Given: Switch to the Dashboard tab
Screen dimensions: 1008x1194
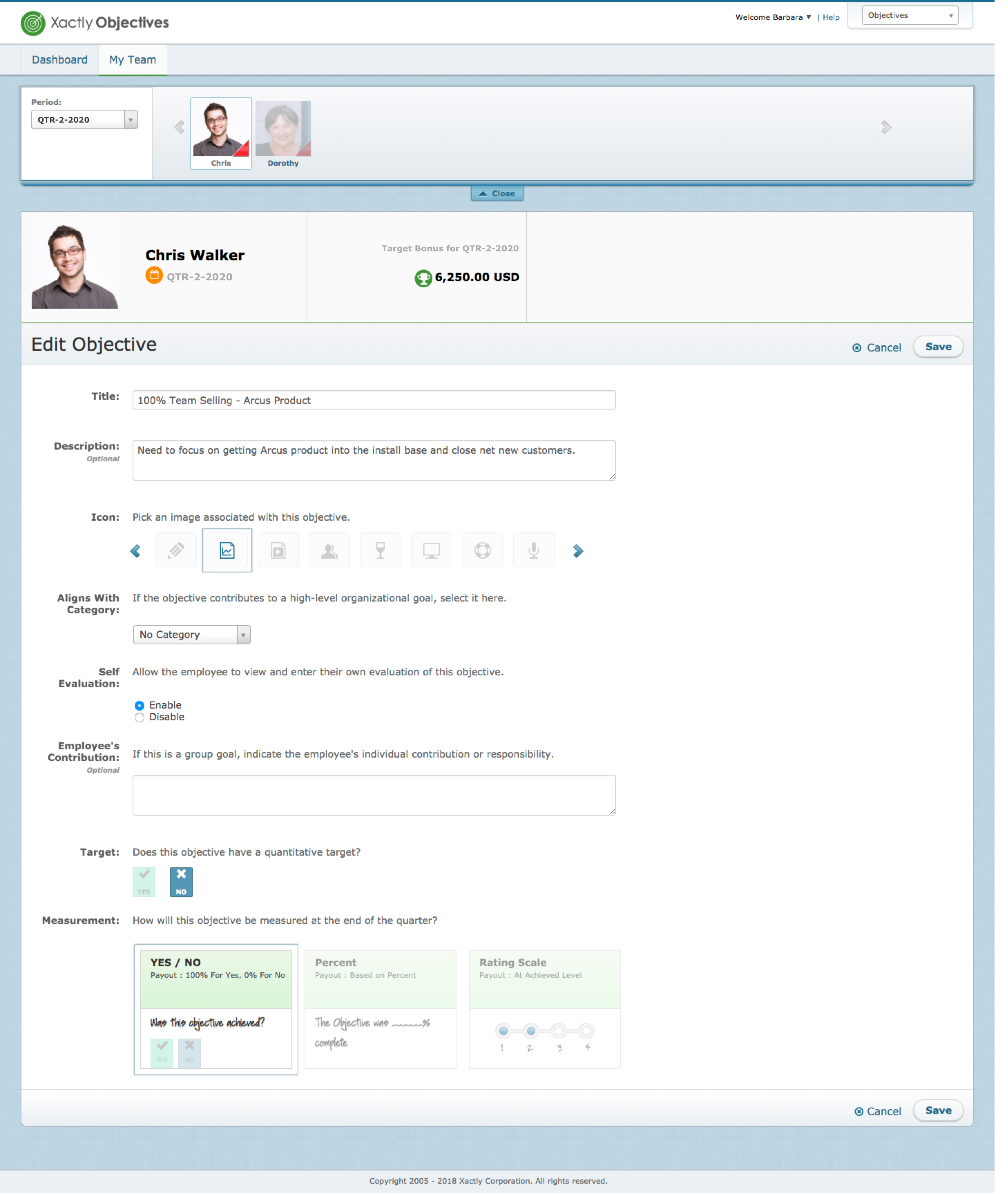Looking at the screenshot, I should [x=59, y=60].
